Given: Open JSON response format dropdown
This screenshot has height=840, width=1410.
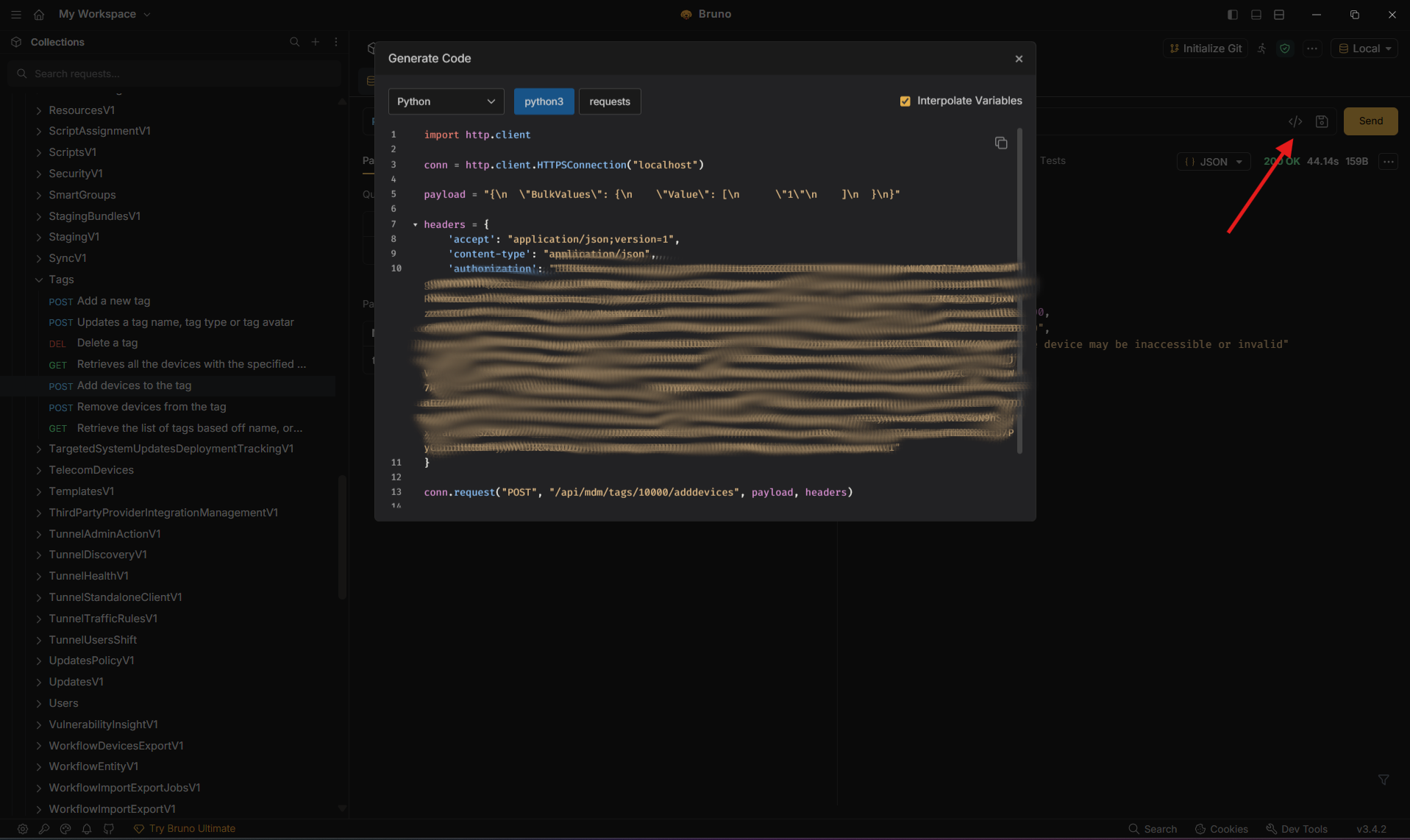Looking at the screenshot, I should click(x=1214, y=162).
